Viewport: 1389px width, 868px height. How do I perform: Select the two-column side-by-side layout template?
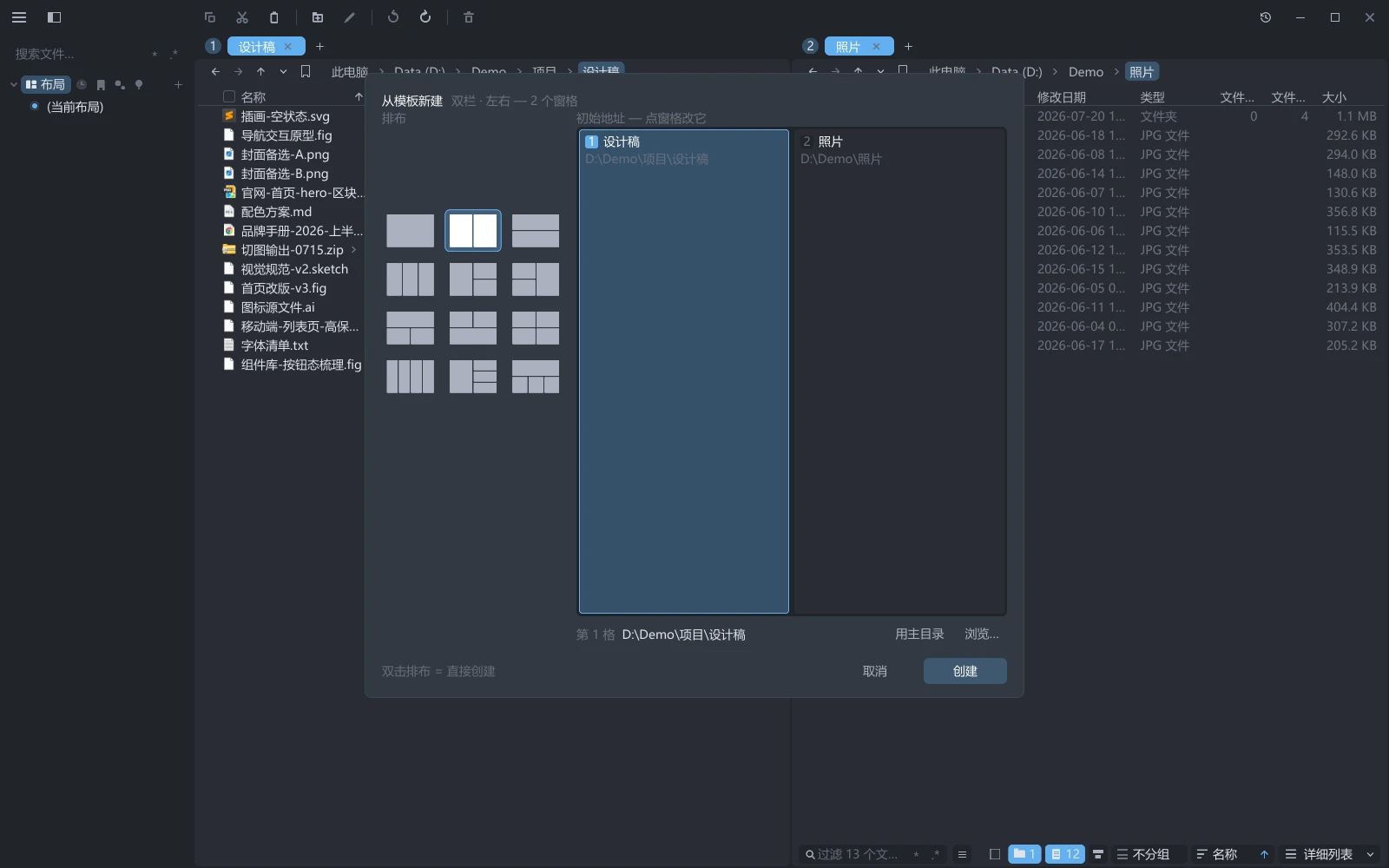tap(473, 231)
